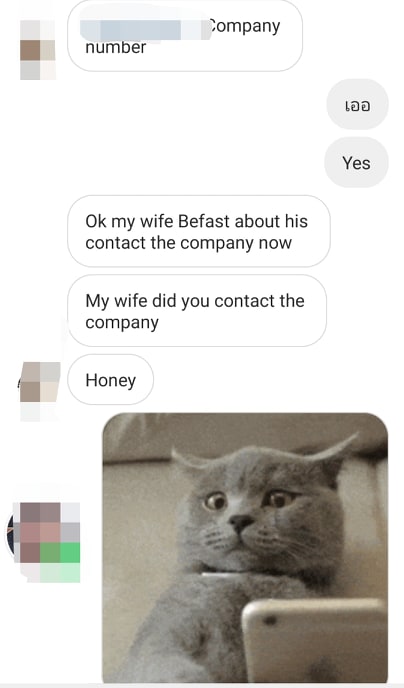Image resolution: width=404 pixels, height=688 pixels.
Task: Tap the blurred text in the first message
Action: click(145, 29)
